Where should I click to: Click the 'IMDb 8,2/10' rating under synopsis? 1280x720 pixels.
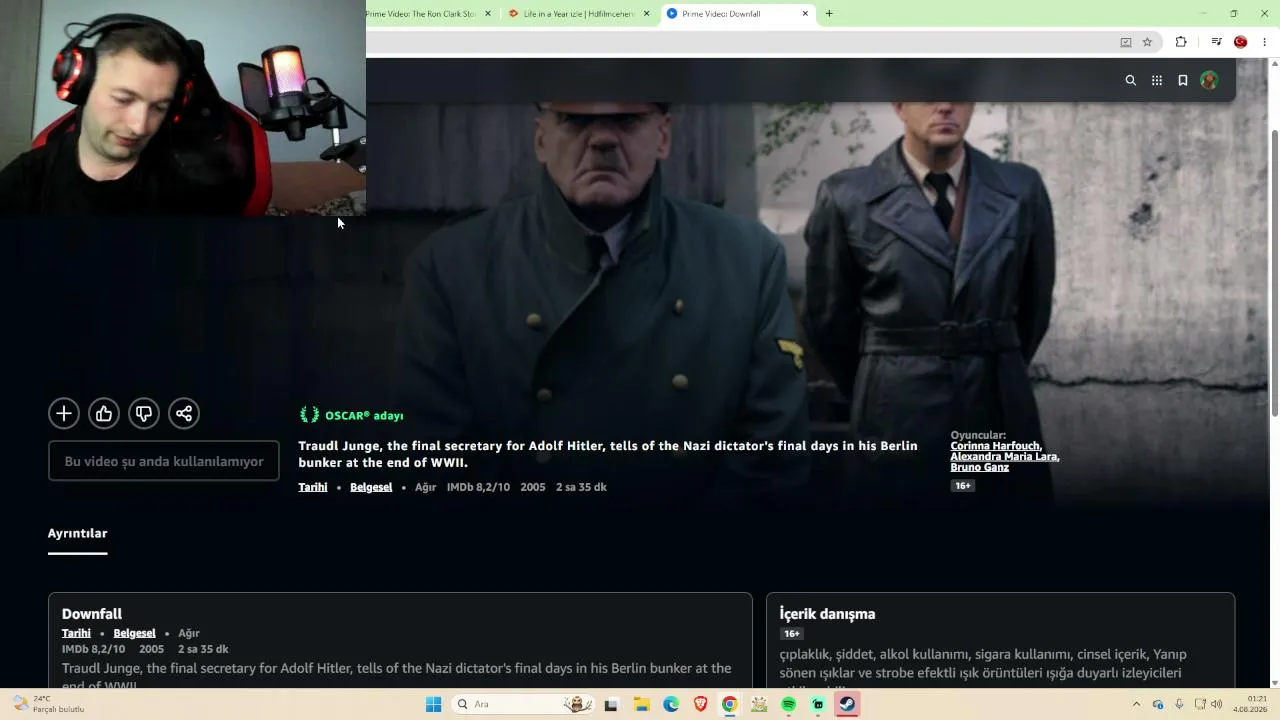(478, 487)
